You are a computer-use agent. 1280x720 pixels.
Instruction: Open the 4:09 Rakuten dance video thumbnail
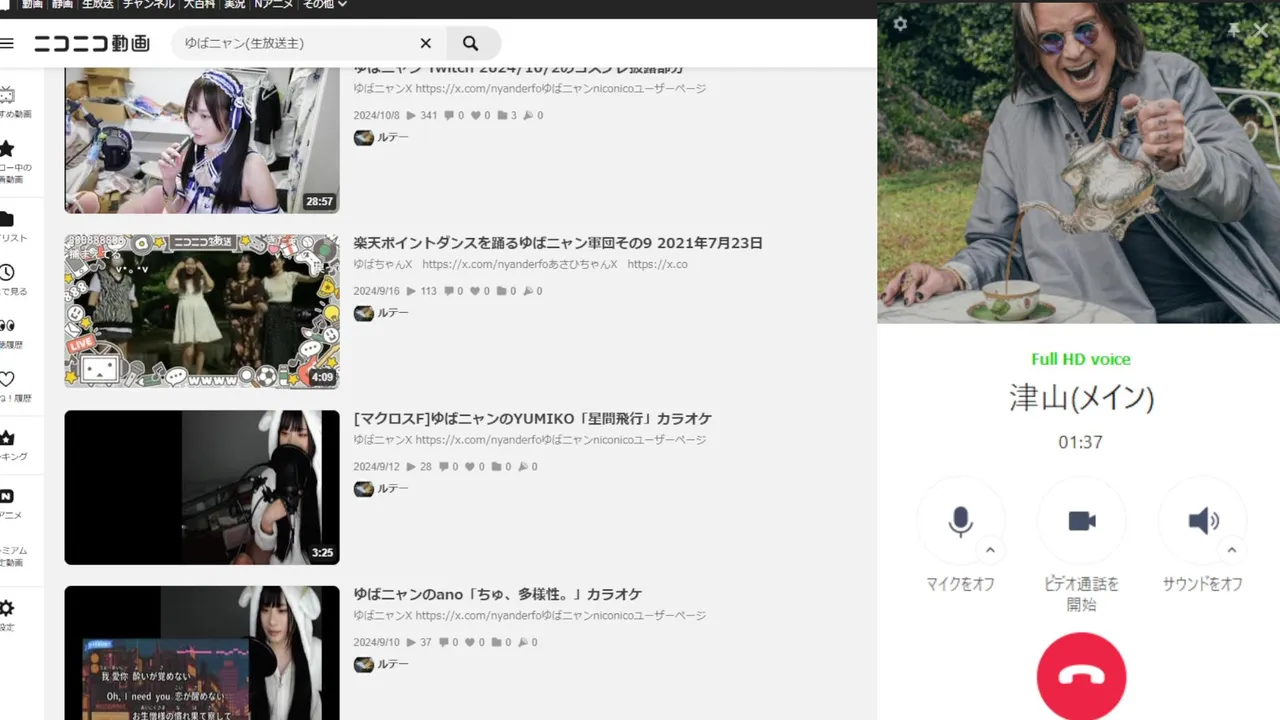[202, 311]
